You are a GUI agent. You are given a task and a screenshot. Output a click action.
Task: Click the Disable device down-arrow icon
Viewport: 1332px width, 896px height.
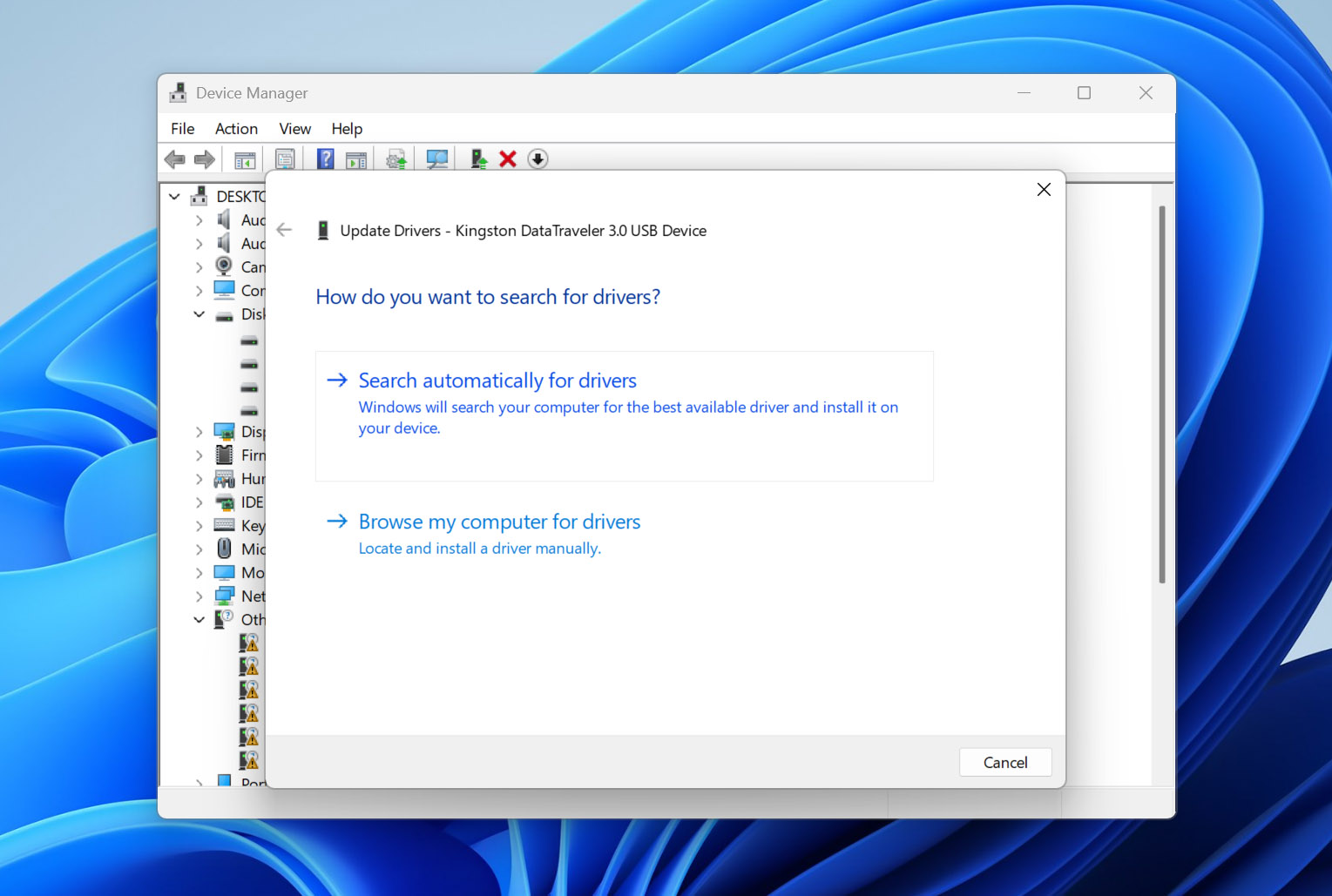pyautogui.click(x=538, y=159)
